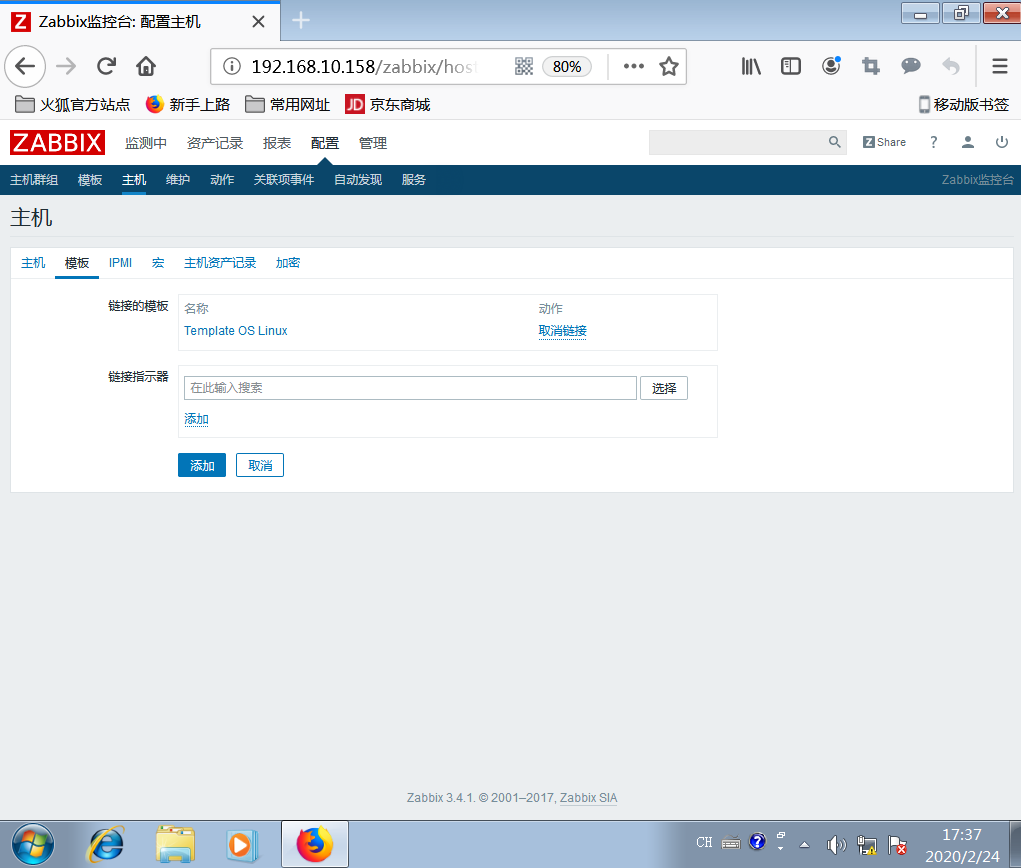Image resolution: width=1021 pixels, height=868 pixels.
Task: Switch to the IPMI tab
Action: tap(120, 262)
